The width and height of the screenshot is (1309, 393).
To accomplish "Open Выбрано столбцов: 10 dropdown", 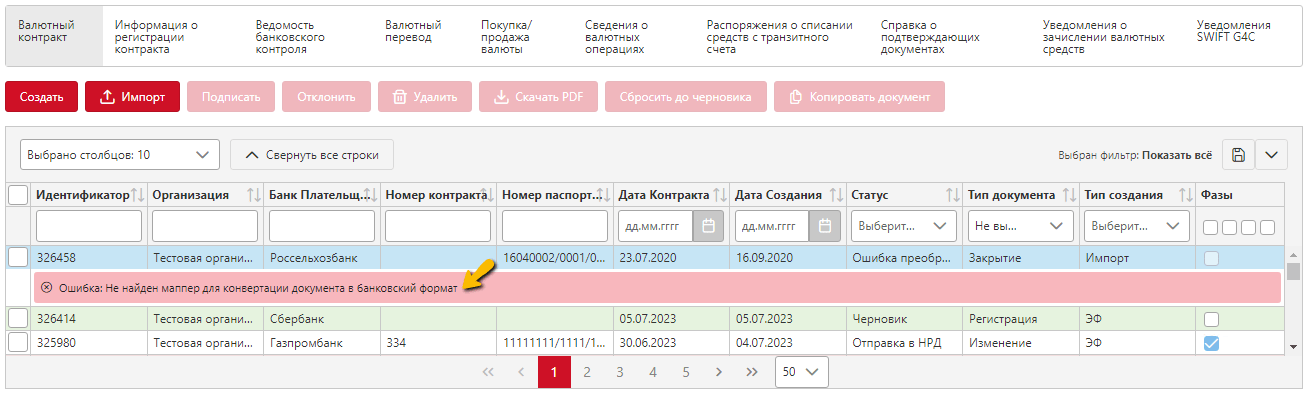I will point(119,155).
